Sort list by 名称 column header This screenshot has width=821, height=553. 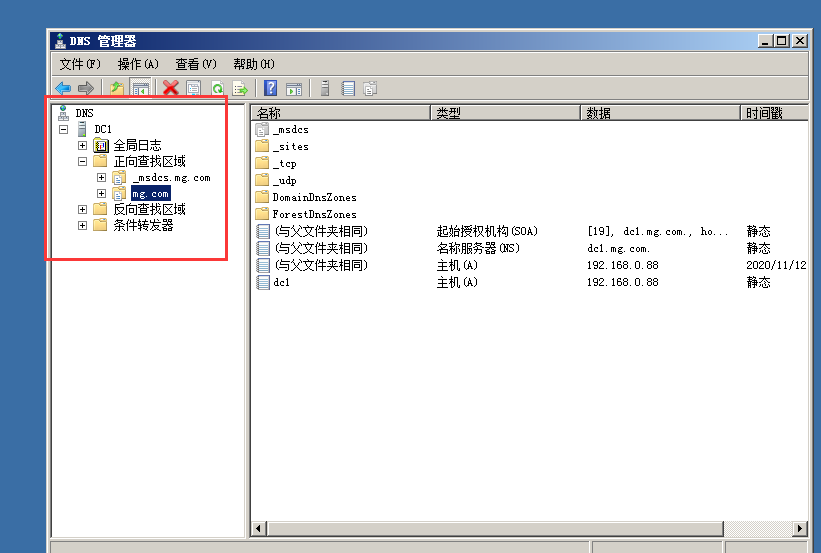341,113
